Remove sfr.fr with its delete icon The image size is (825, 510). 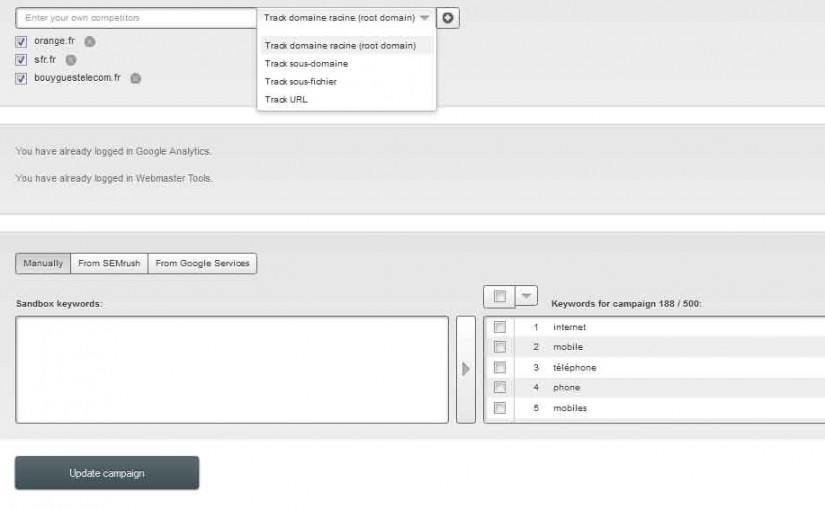coord(71,60)
